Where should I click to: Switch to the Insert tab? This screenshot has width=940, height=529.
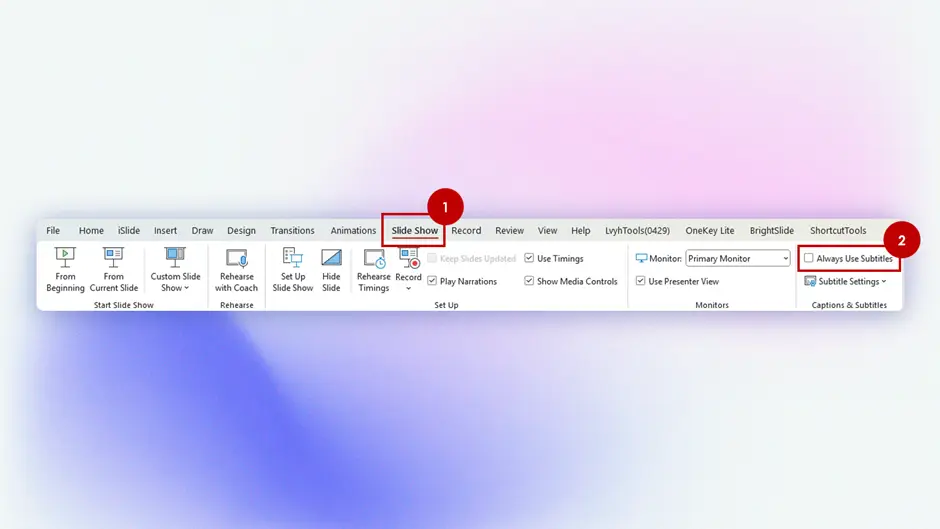(165, 230)
